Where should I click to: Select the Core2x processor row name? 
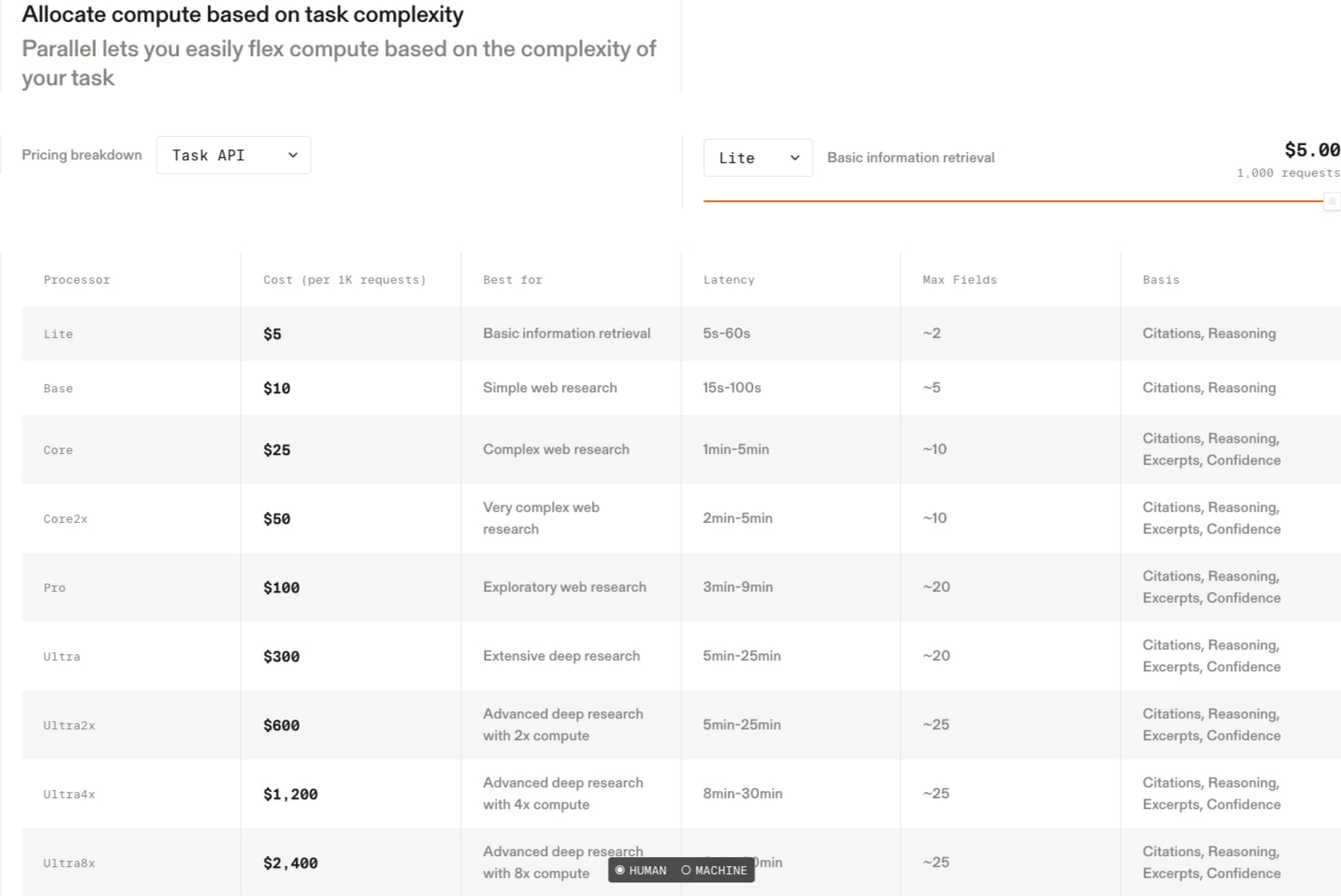coord(65,519)
